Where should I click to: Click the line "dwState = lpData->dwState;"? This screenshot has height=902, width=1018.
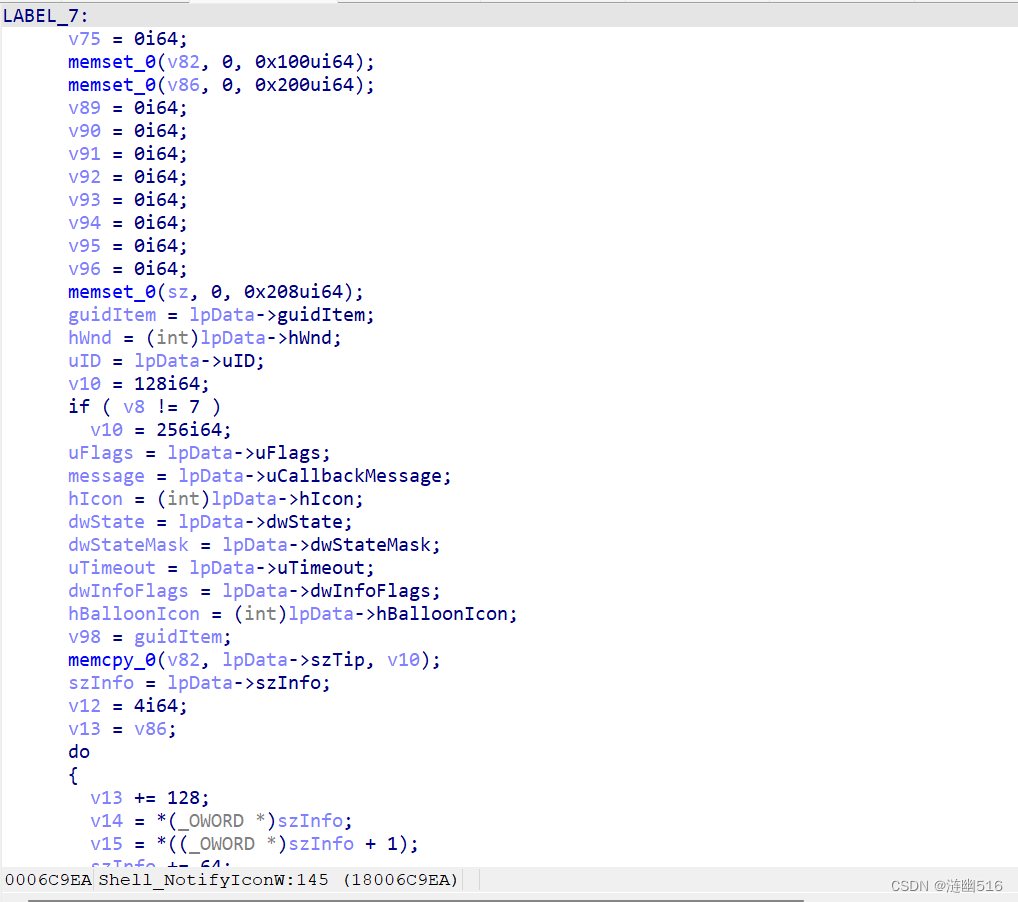(210, 523)
